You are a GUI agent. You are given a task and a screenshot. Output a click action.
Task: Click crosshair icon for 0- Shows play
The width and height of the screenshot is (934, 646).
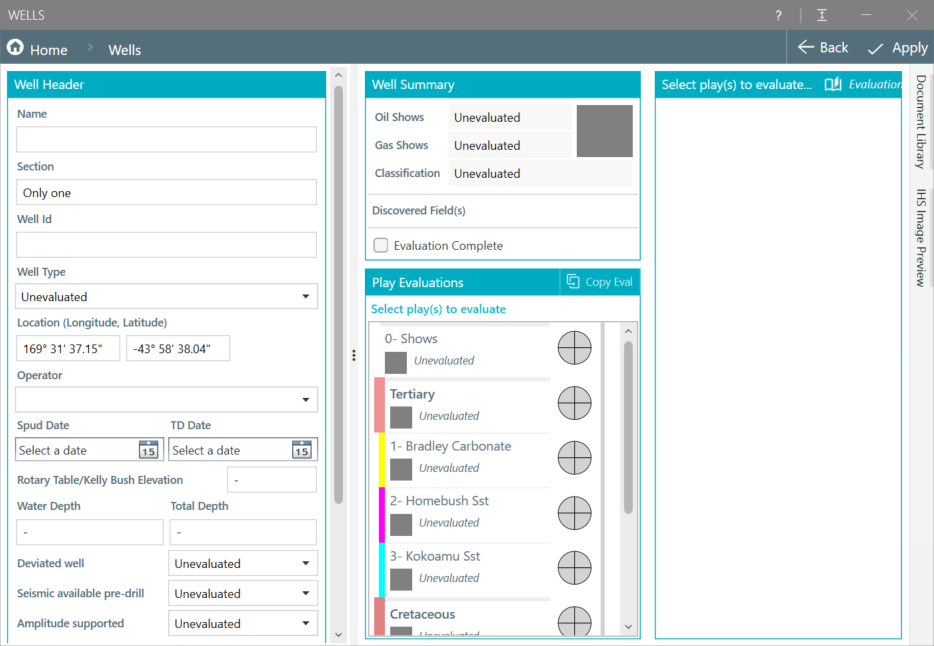pos(574,348)
